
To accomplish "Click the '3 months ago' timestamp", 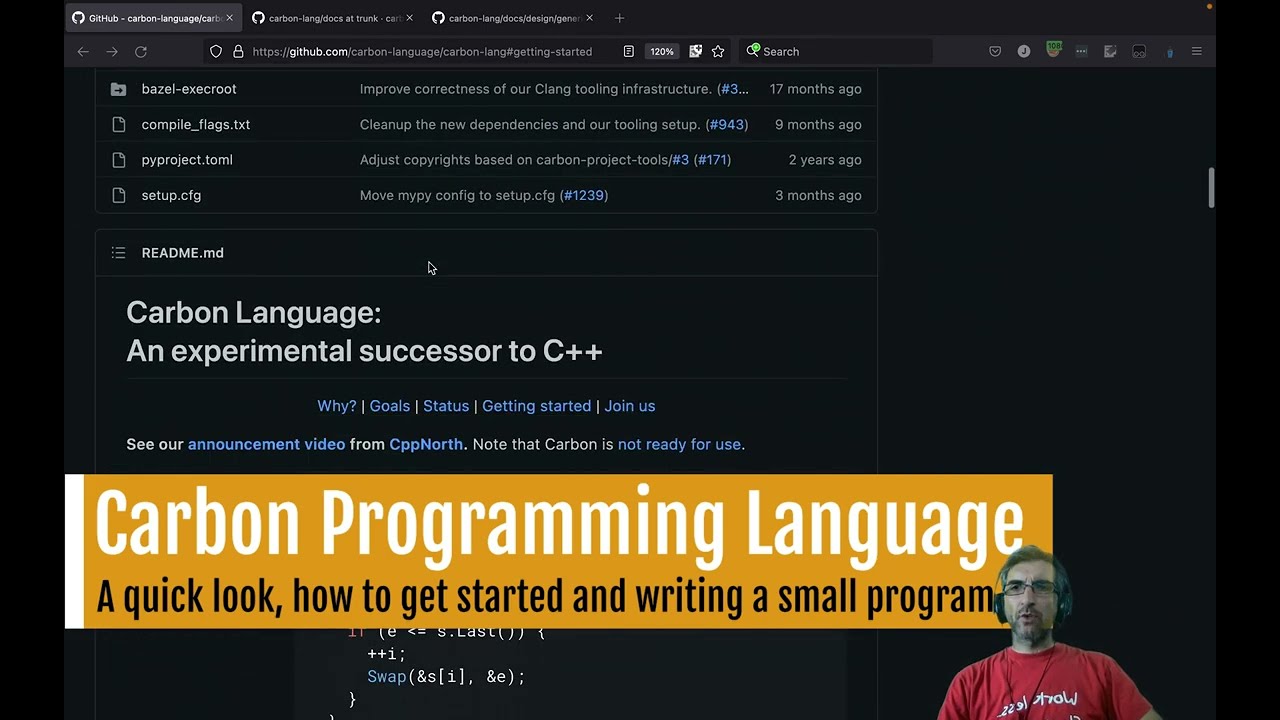I will pos(818,195).
